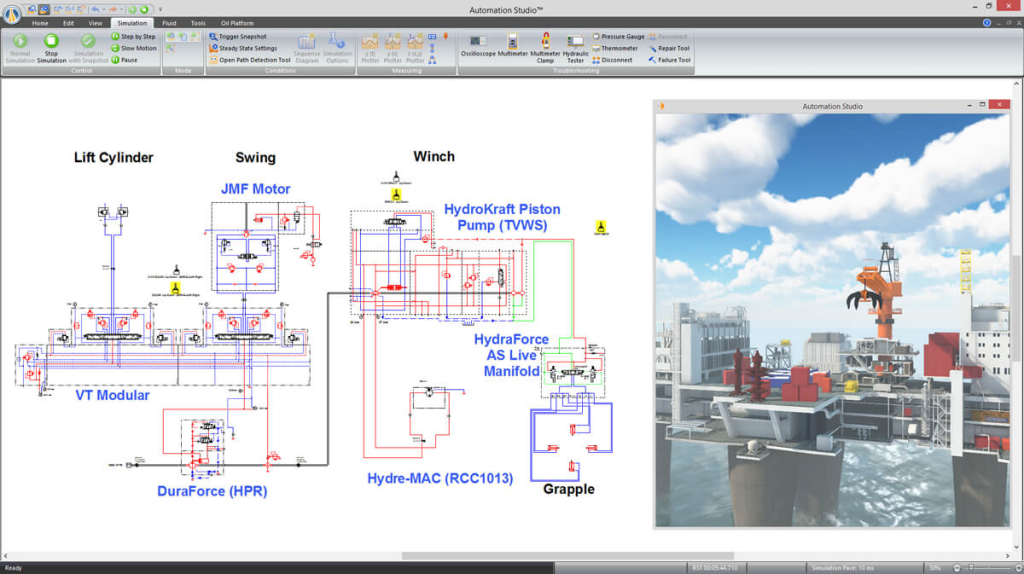Open the Edit ribbon tab
The height and width of the screenshot is (574, 1024).
click(x=68, y=23)
